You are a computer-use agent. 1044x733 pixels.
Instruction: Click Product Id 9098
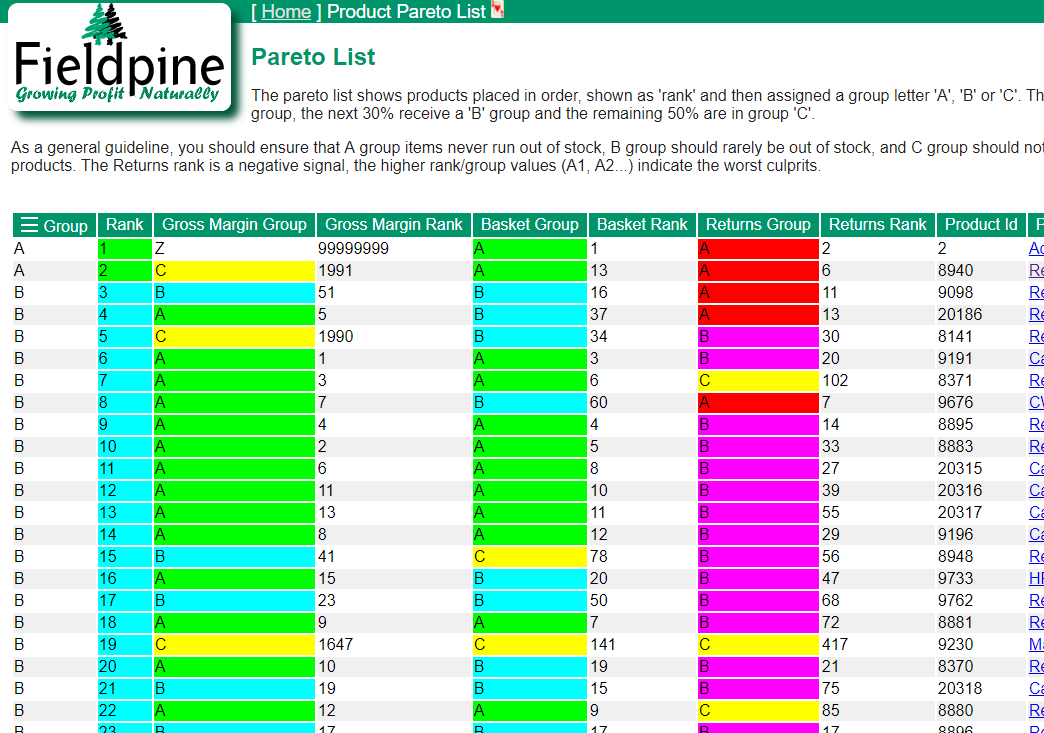pos(955,293)
